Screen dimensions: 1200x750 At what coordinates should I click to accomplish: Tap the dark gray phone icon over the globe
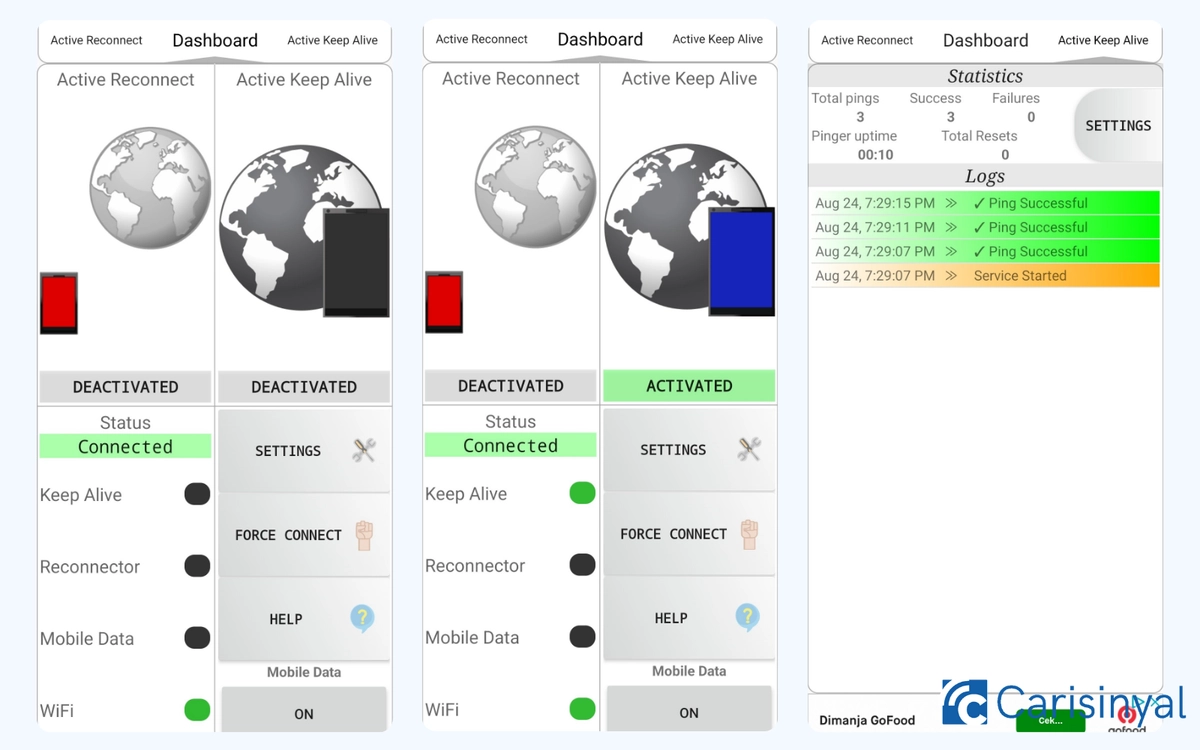pyautogui.click(x=357, y=263)
